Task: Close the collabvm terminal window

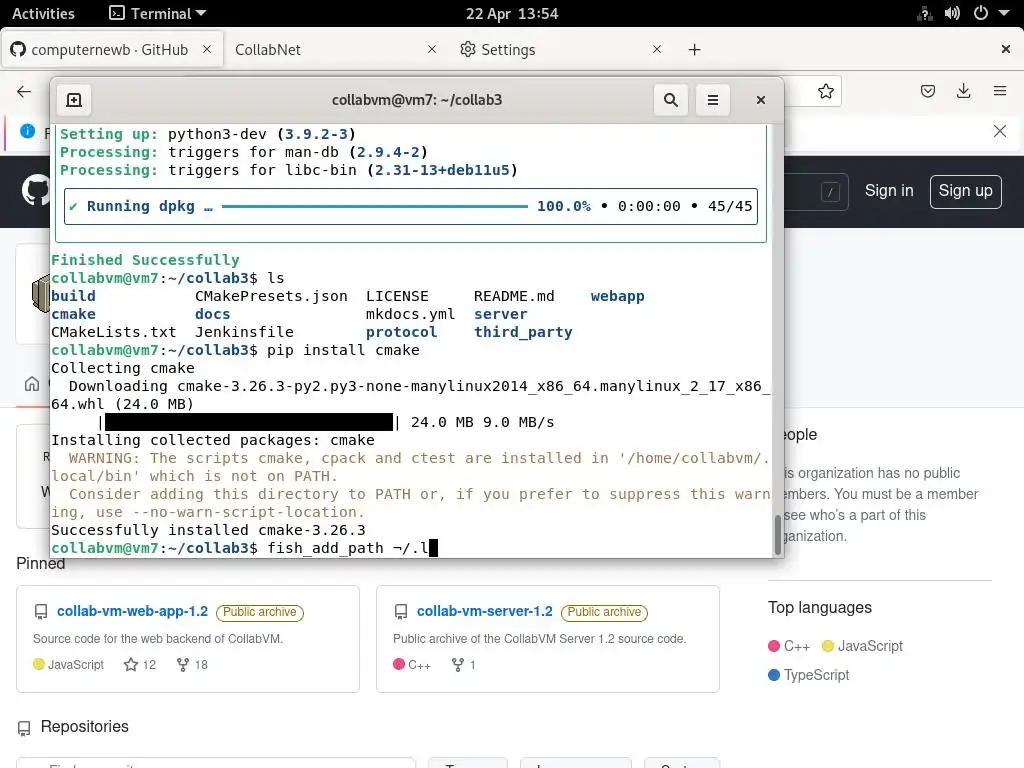Action: click(x=760, y=100)
